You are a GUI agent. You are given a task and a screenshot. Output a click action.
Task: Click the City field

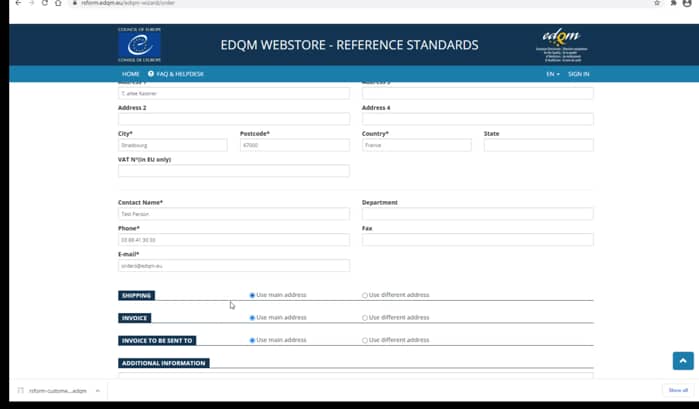pos(173,145)
